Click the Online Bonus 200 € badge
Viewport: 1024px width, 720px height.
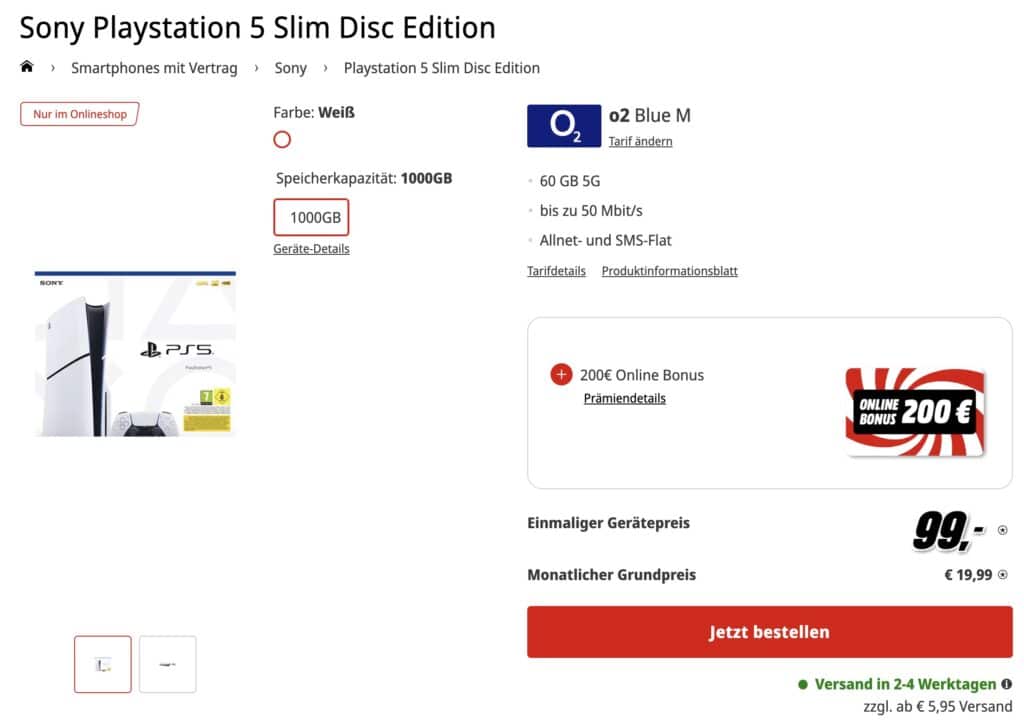915,411
